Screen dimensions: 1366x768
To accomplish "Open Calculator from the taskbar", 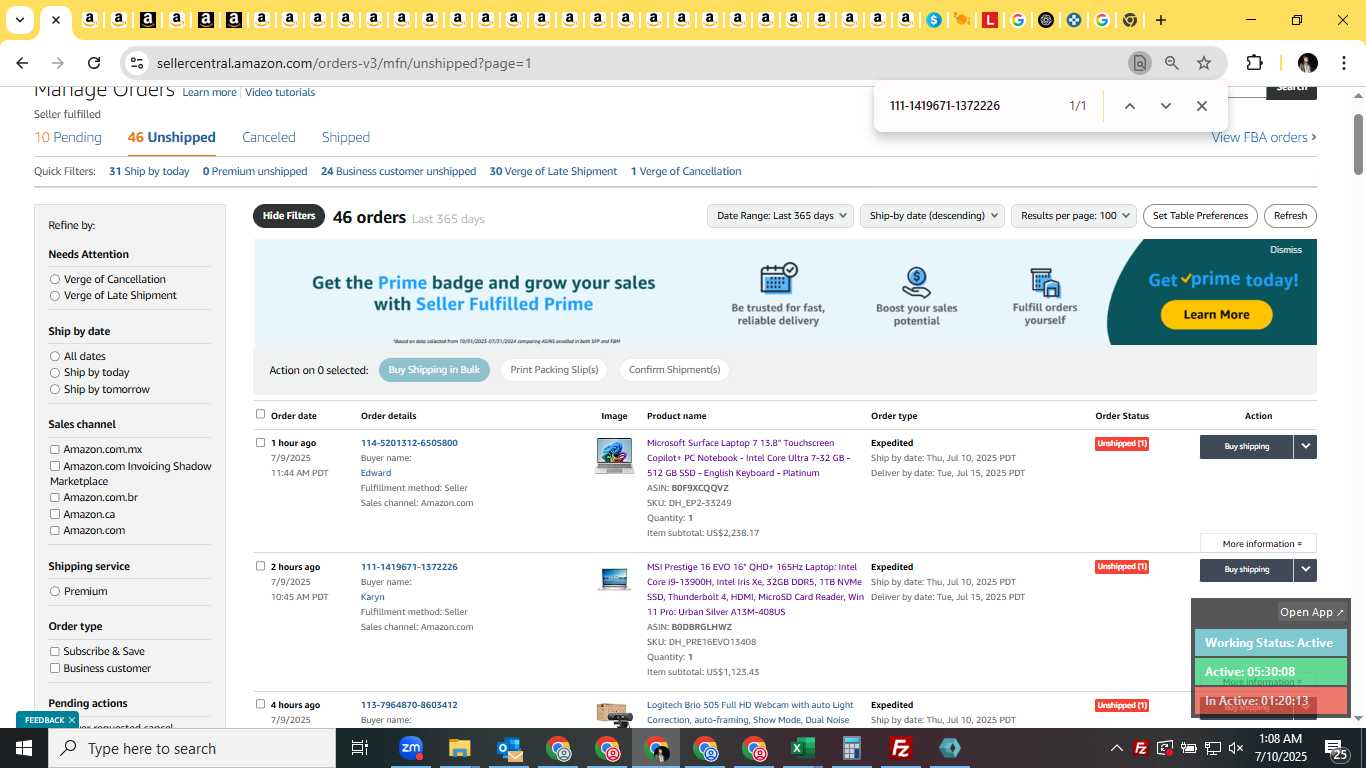I will coord(852,748).
